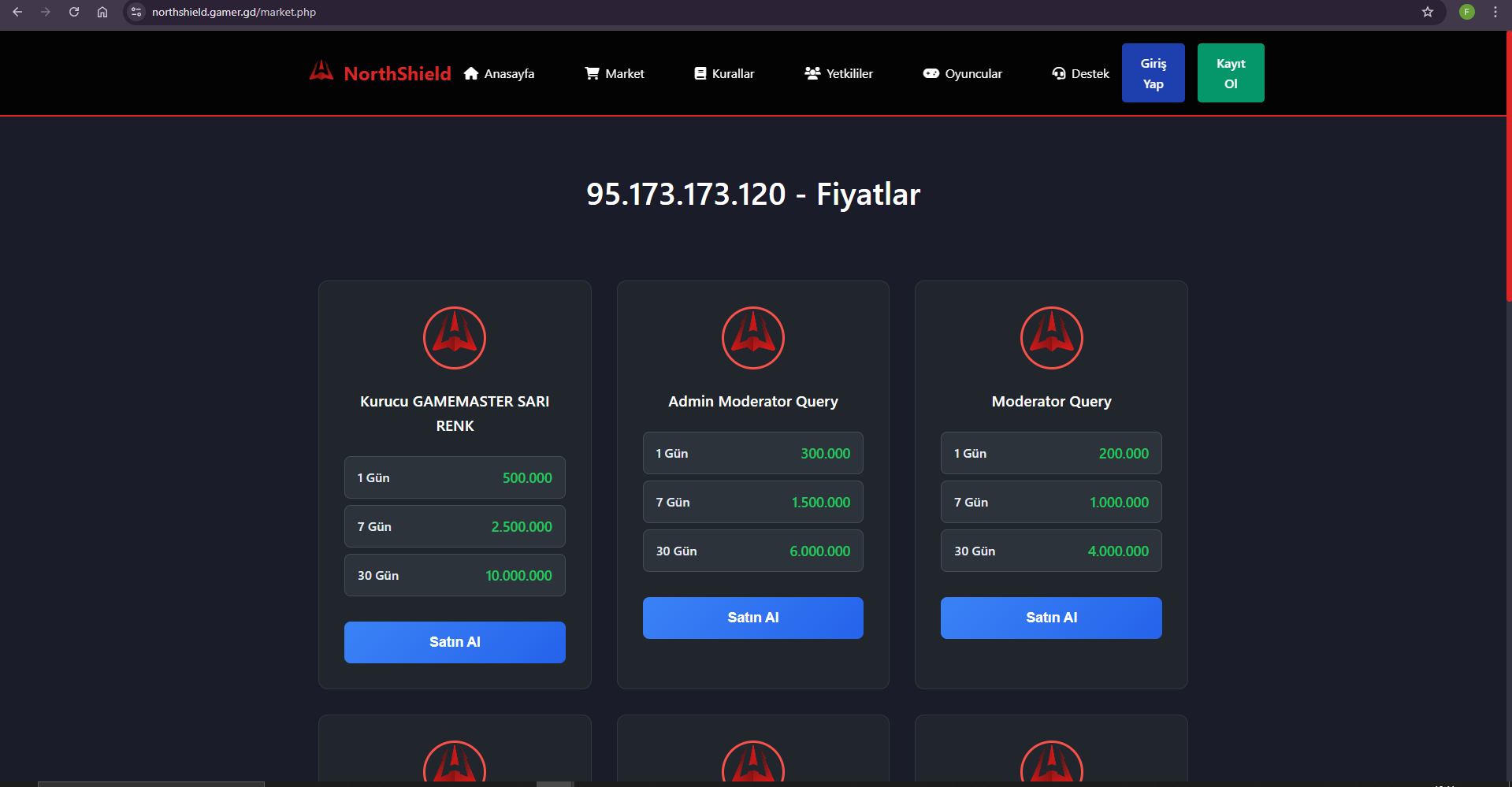The height and width of the screenshot is (787, 1512).
Task: Click Satın Al under Kurucu GAMEMASTER SARI RENK
Action: 455,642
